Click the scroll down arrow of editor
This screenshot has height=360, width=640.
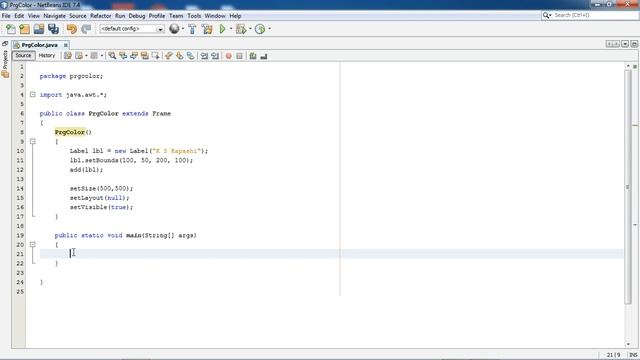[x=628, y=344]
